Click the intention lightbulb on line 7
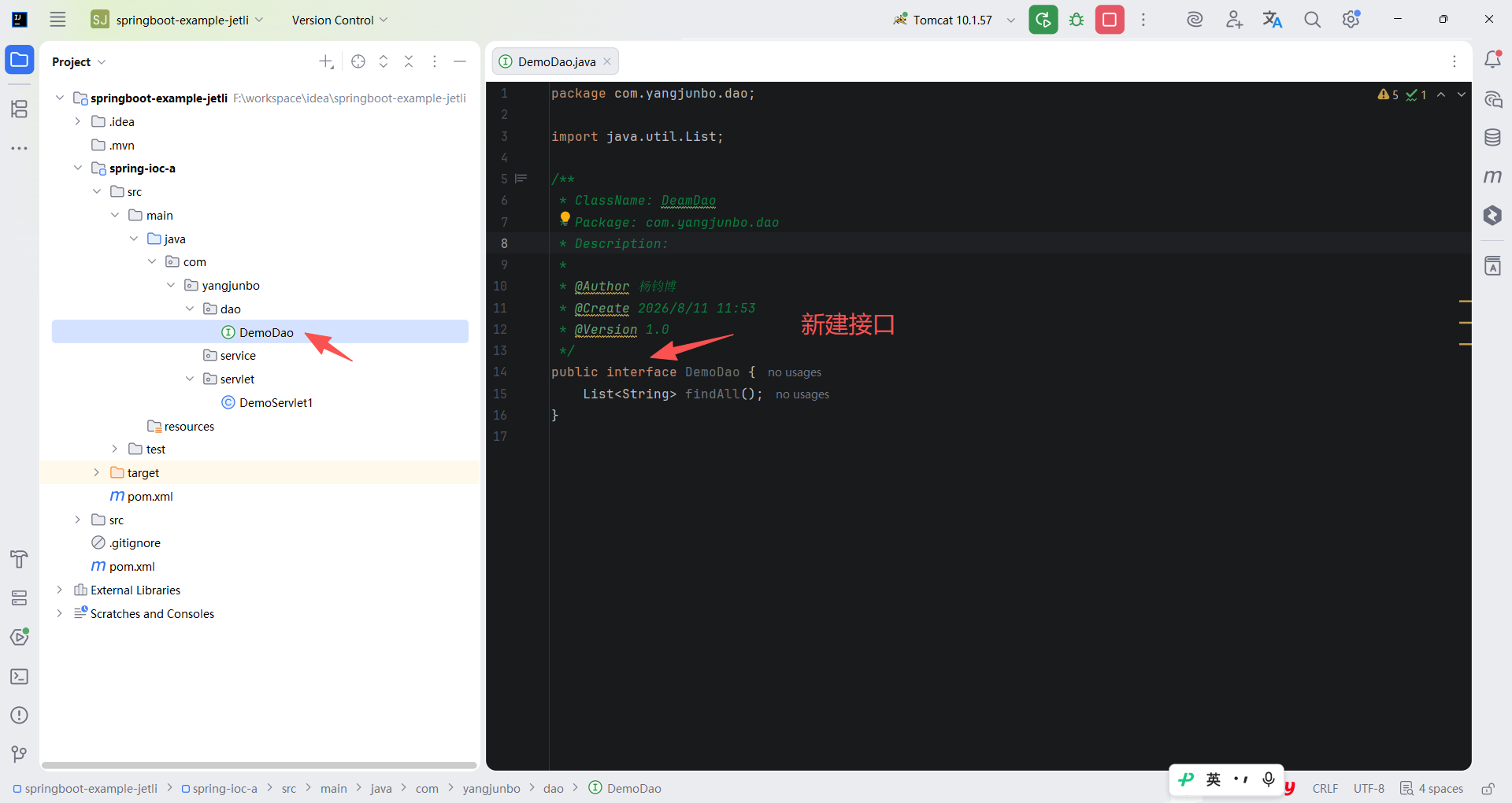 (x=565, y=218)
